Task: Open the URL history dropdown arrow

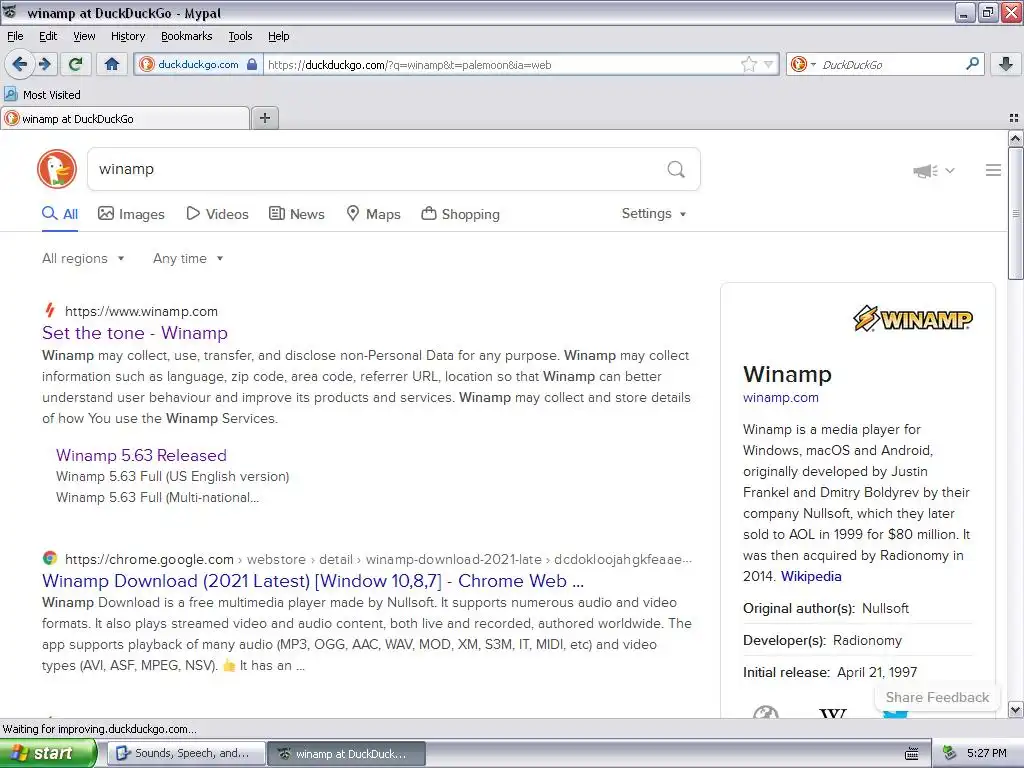Action: [x=769, y=64]
